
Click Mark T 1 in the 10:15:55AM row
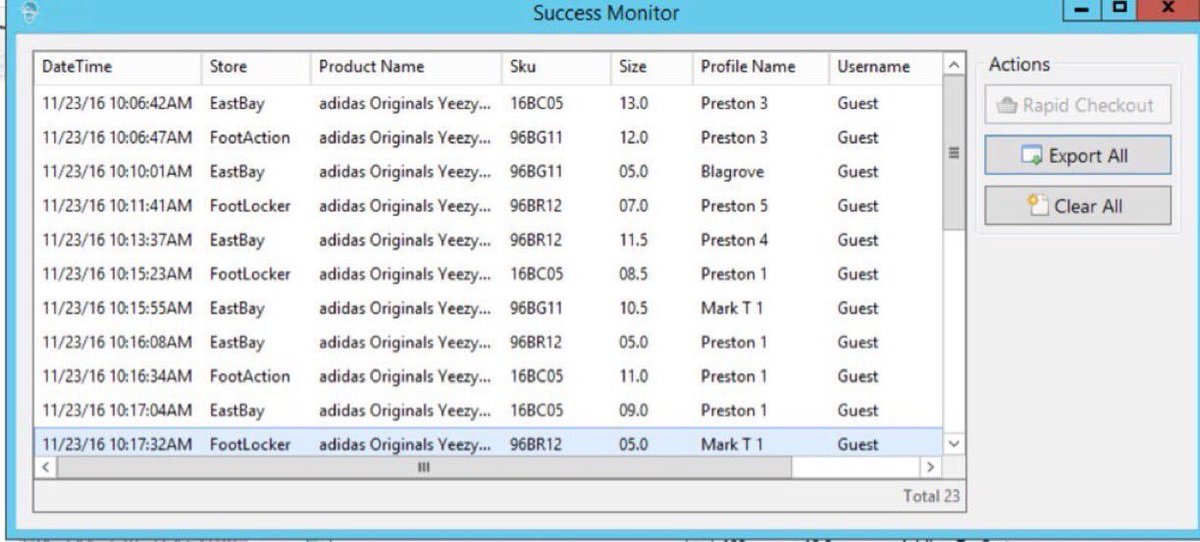click(731, 308)
